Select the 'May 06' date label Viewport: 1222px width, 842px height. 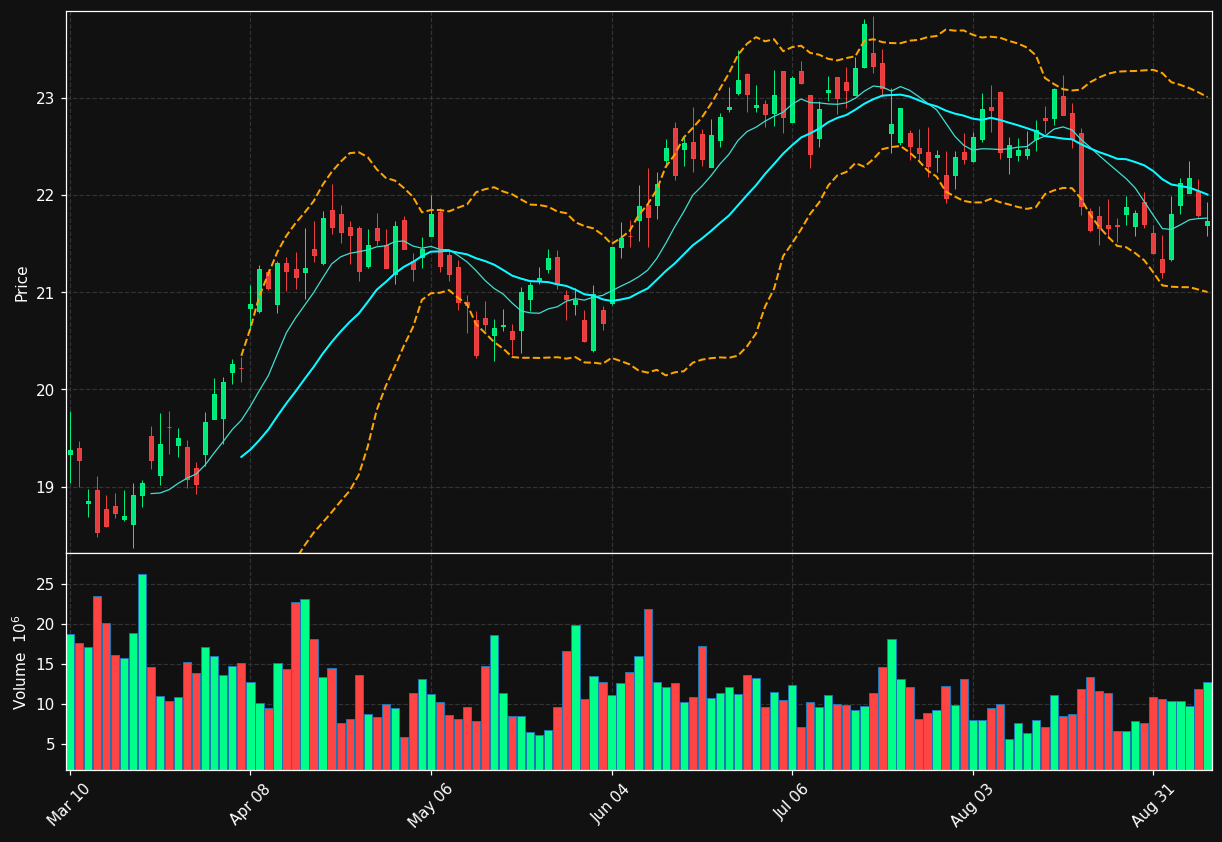(x=429, y=804)
